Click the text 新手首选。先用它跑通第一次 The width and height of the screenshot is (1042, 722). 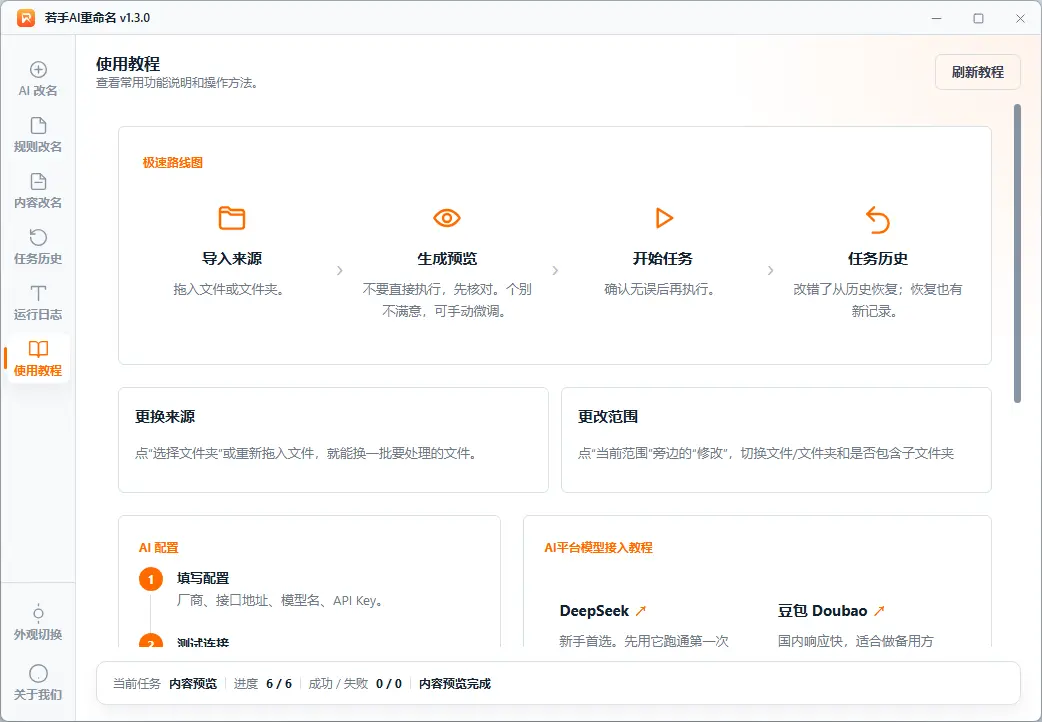point(644,641)
